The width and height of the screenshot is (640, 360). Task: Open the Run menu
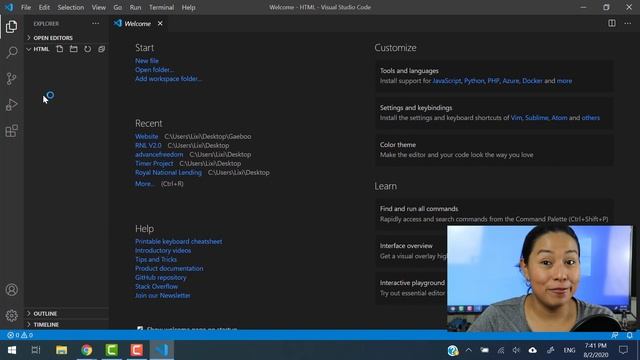point(135,7)
